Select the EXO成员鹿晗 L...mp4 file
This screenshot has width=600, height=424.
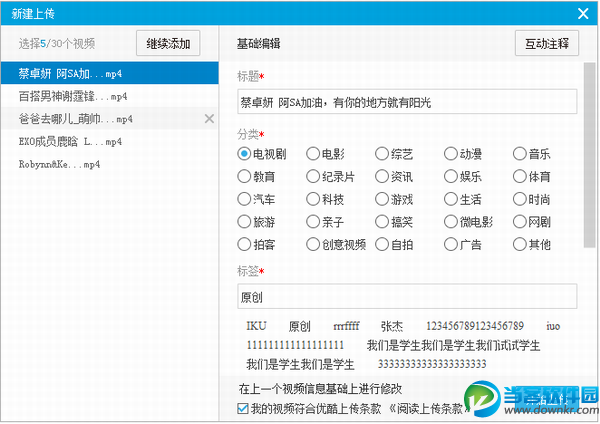[x=109, y=141]
